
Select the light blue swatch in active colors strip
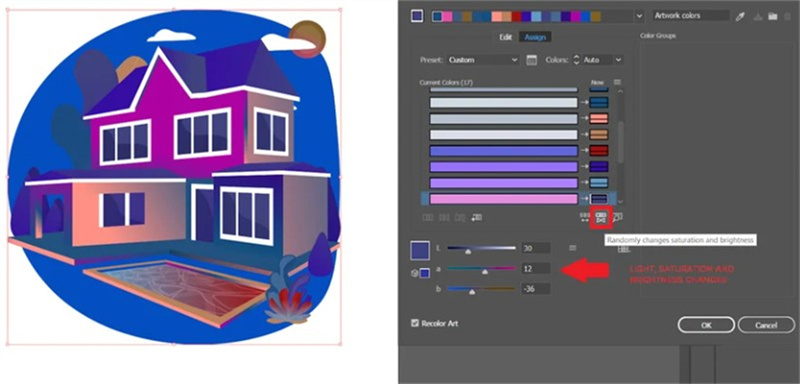(x=537, y=16)
